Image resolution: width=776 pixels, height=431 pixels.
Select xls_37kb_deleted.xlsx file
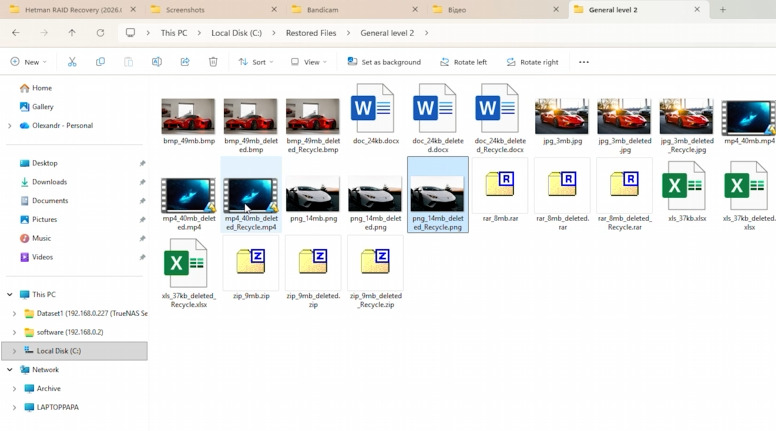click(x=748, y=194)
